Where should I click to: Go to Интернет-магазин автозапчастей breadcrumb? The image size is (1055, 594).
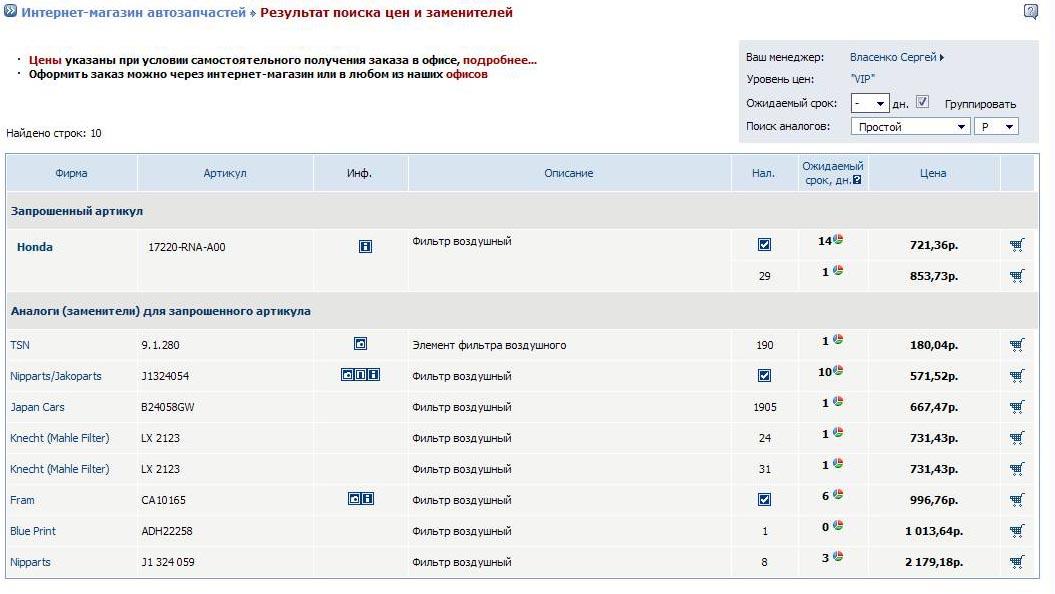(133, 12)
